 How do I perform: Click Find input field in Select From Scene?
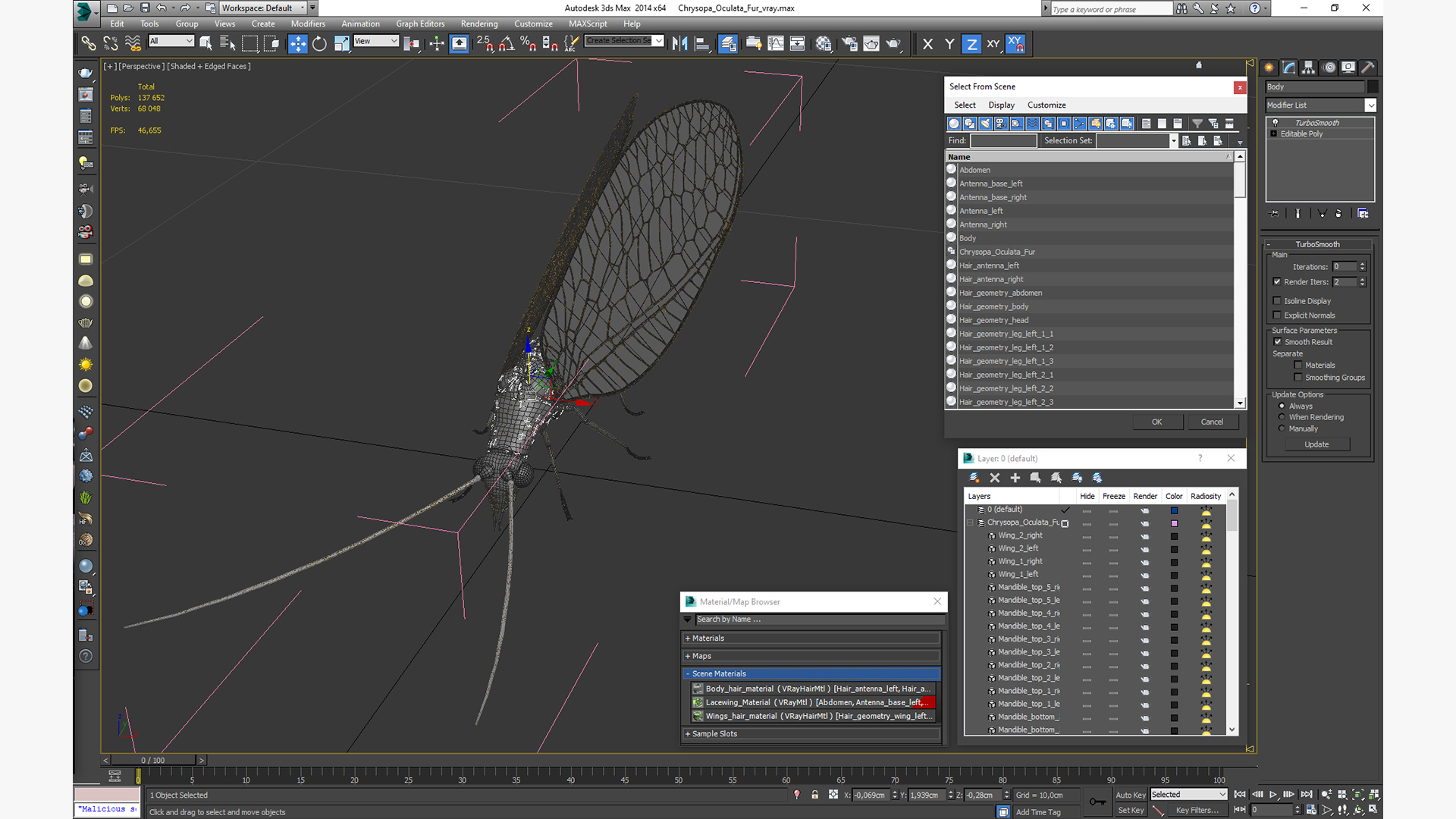point(1002,141)
